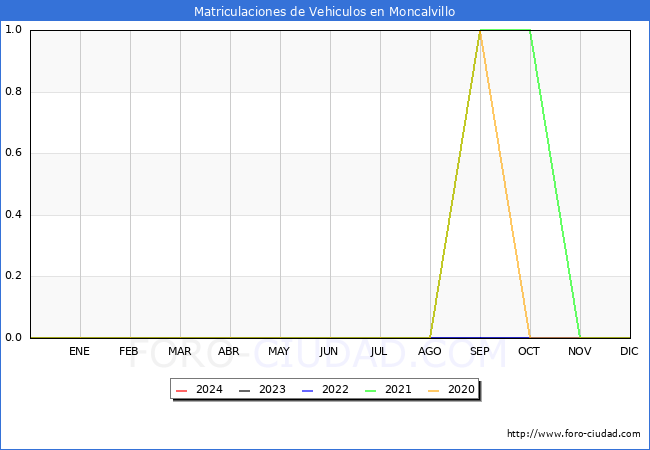Viewport: 650px width, 450px height.
Task: Click the FEB month axis label
Action: [x=129, y=351]
